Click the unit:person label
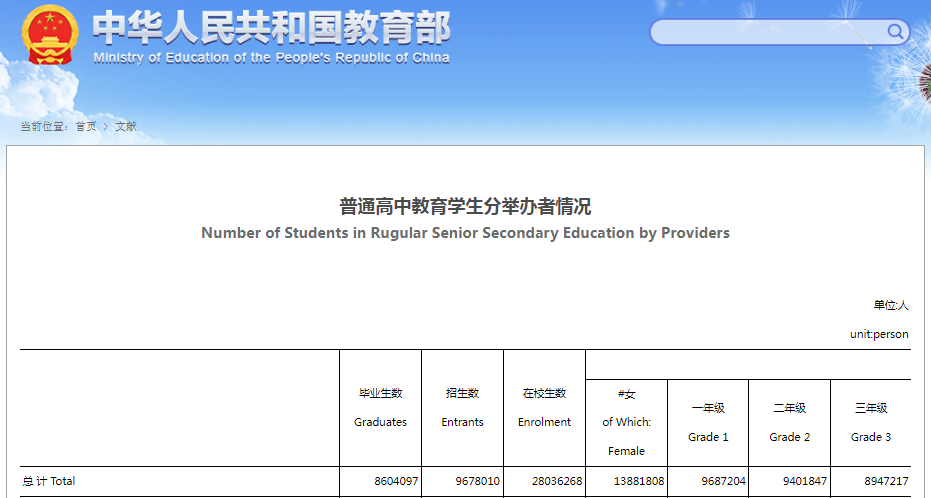Screen dimensions: 931x498 [x=879, y=334]
